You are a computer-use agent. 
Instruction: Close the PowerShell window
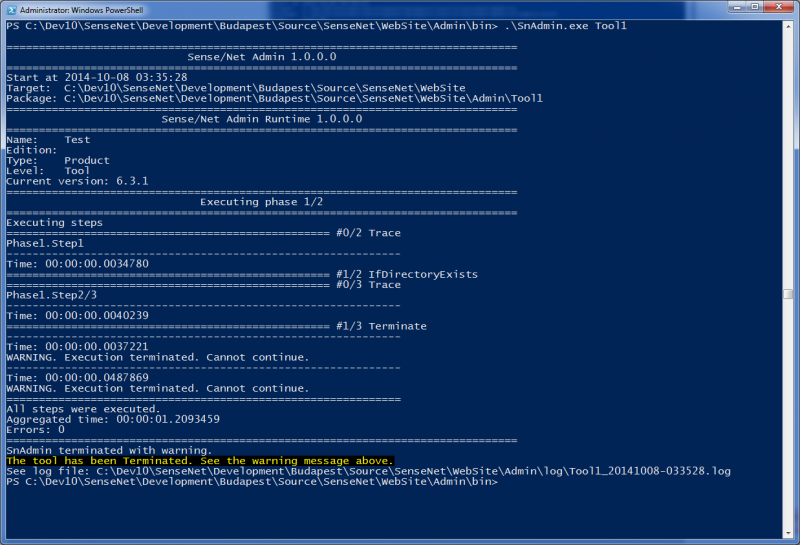779,7
